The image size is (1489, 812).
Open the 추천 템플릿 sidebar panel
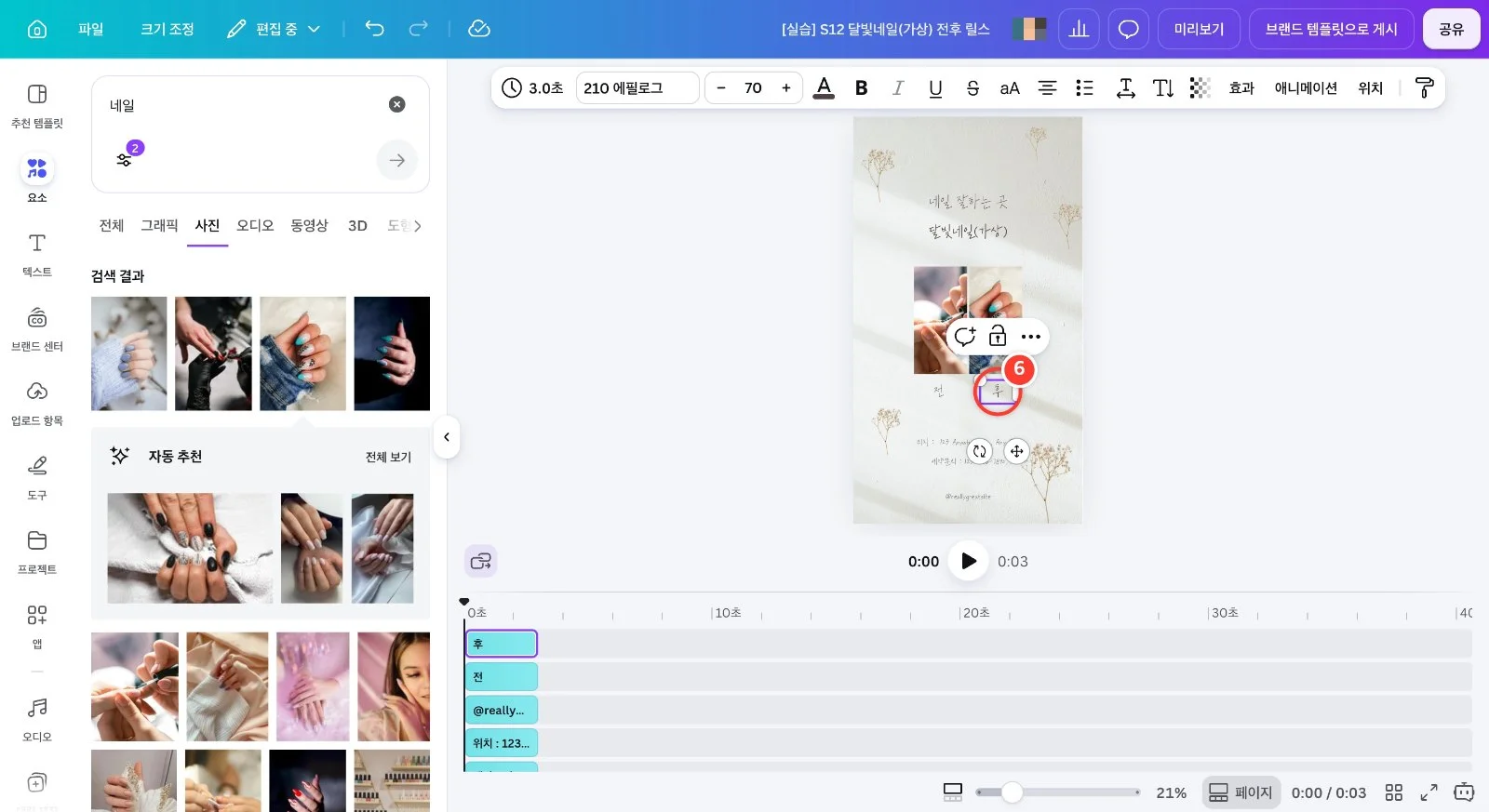point(37,105)
